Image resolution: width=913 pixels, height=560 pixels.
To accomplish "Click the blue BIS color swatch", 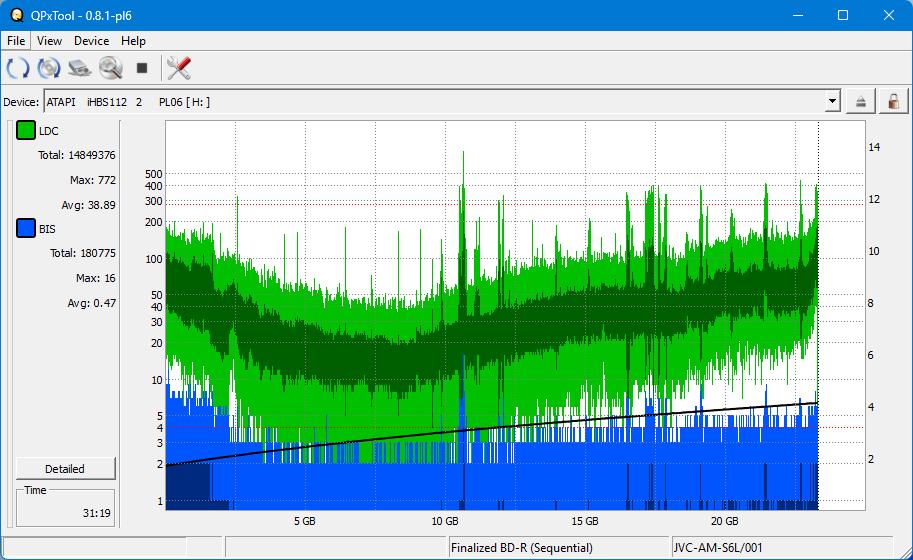I will tap(26, 229).
